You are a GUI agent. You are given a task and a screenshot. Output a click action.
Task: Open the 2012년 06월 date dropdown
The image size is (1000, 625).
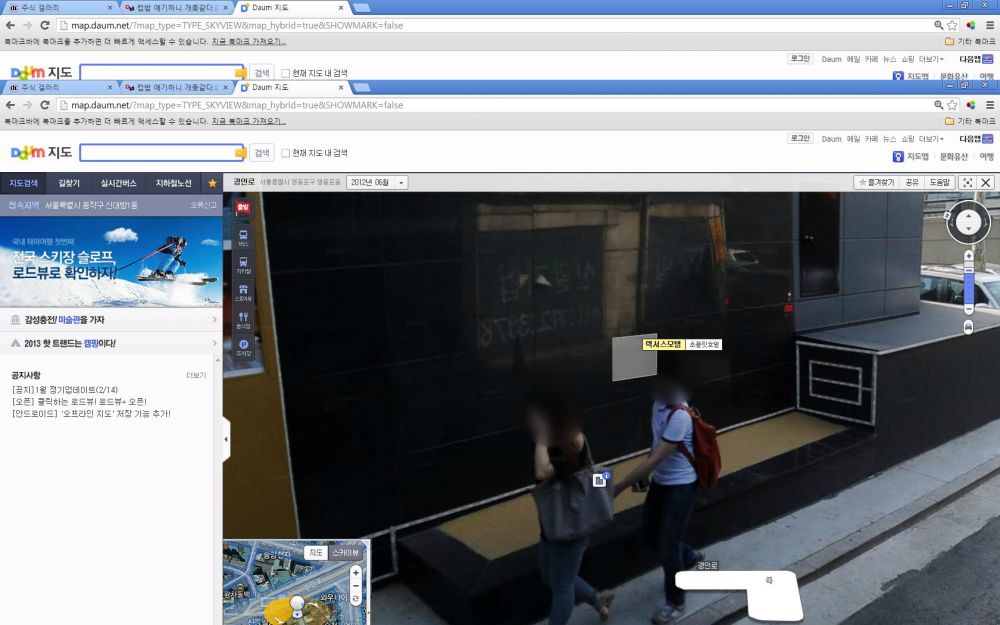coord(377,182)
